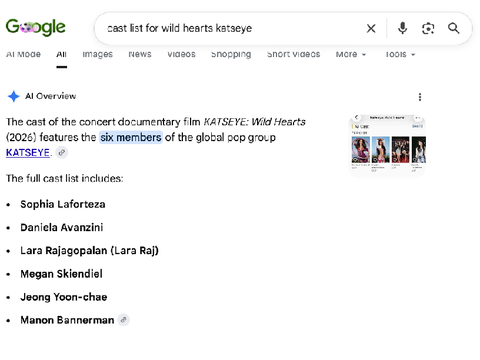Viewport: 480px width, 360px height.
Task: Start voice search with microphone icon
Action: pyautogui.click(x=403, y=28)
